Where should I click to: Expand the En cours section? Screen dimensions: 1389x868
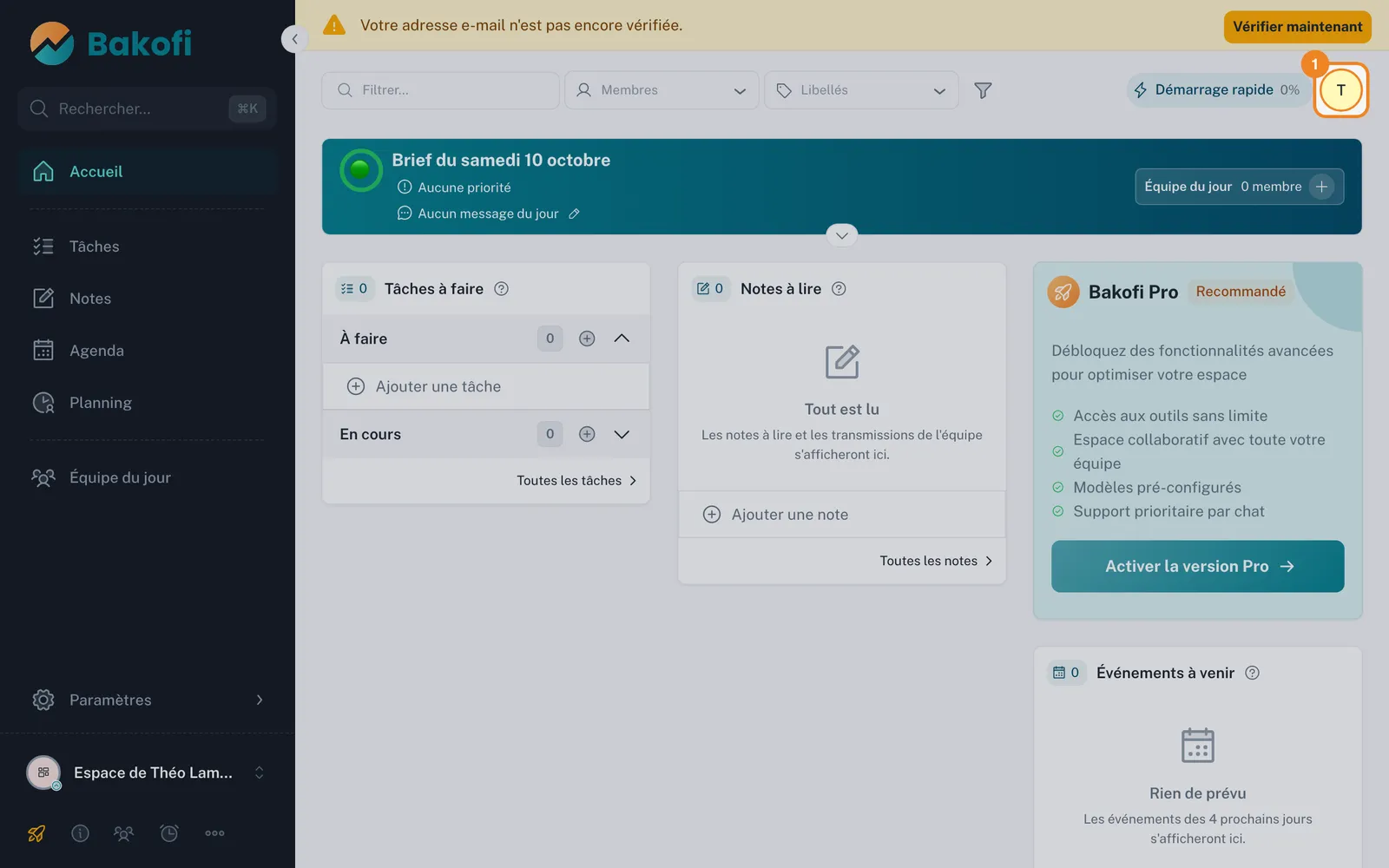622,434
